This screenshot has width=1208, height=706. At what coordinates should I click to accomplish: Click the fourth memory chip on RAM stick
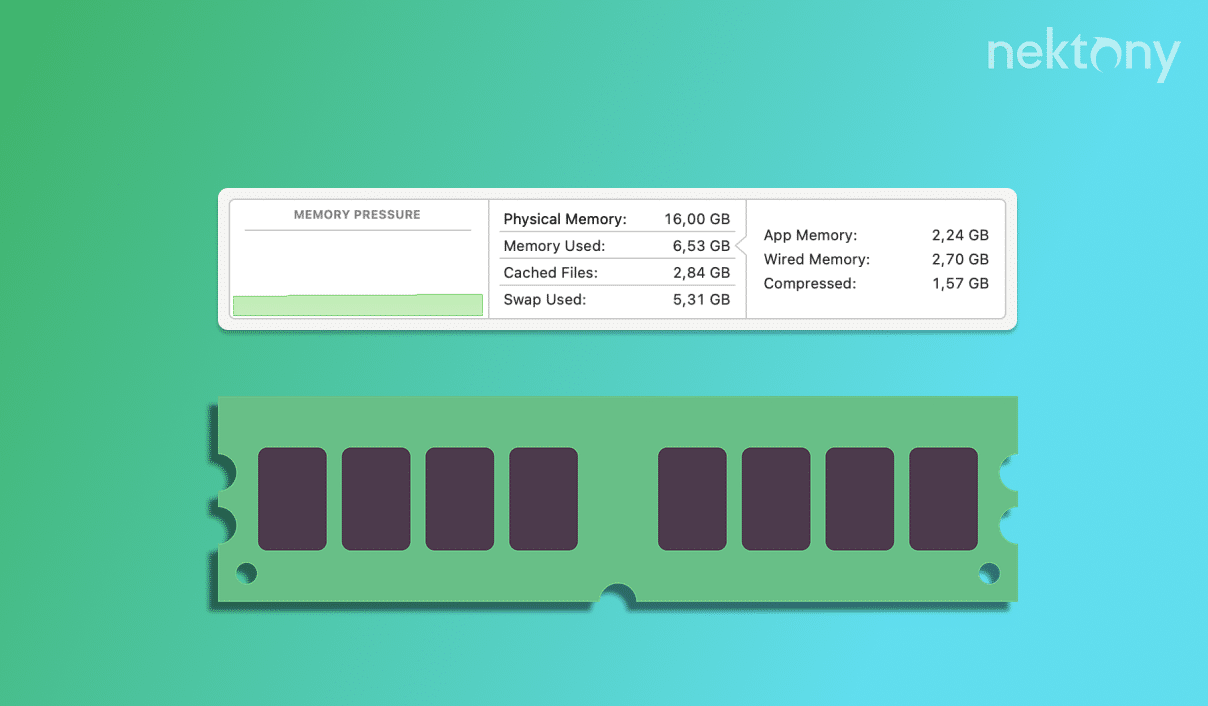(543, 498)
